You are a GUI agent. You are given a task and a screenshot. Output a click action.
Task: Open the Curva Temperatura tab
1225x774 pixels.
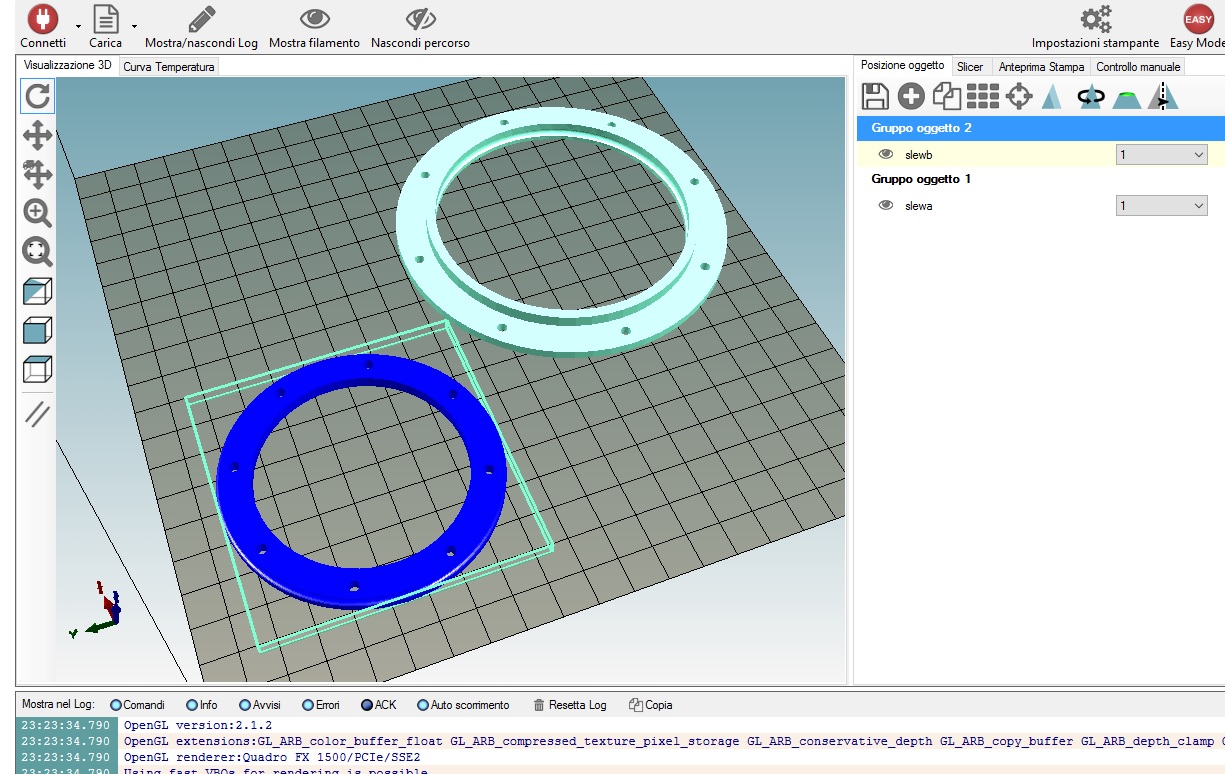pyautogui.click(x=169, y=67)
